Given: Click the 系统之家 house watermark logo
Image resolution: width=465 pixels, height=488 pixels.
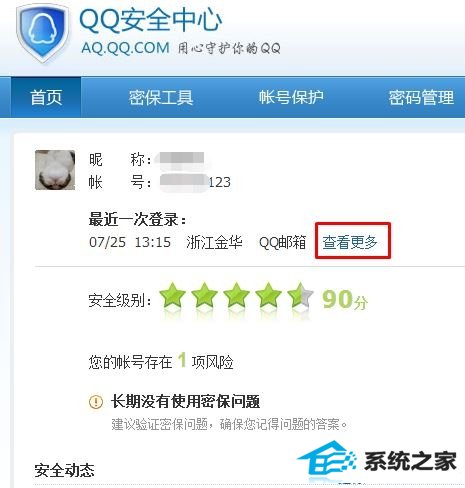Looking at the screenshot, I should 377,461.
